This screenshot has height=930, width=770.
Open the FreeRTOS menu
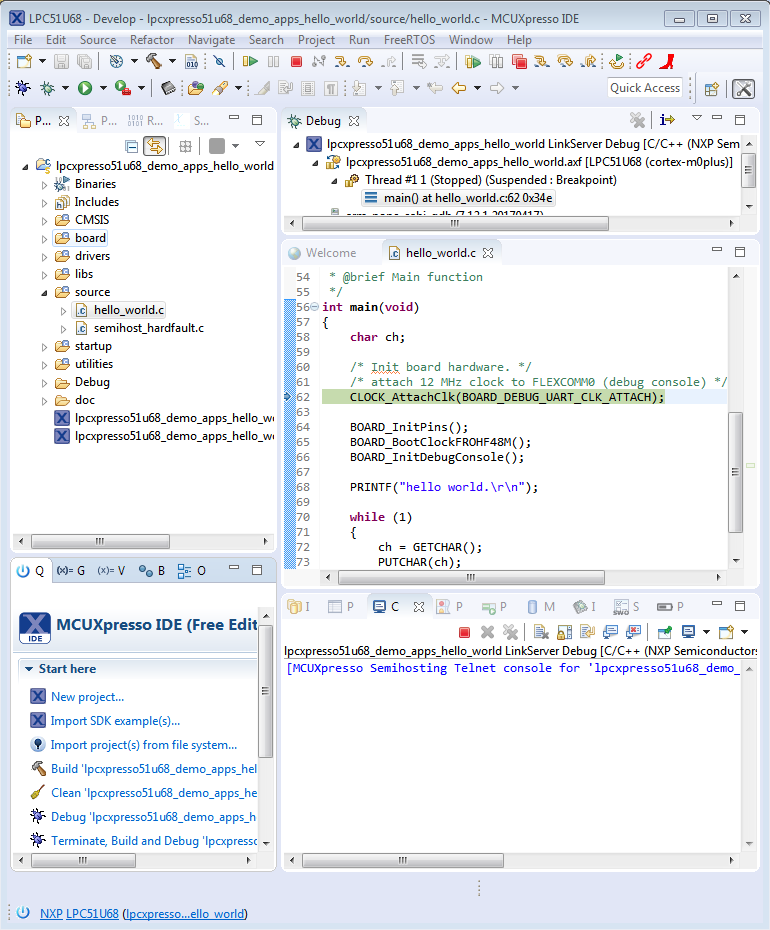[x=407, y=40]
